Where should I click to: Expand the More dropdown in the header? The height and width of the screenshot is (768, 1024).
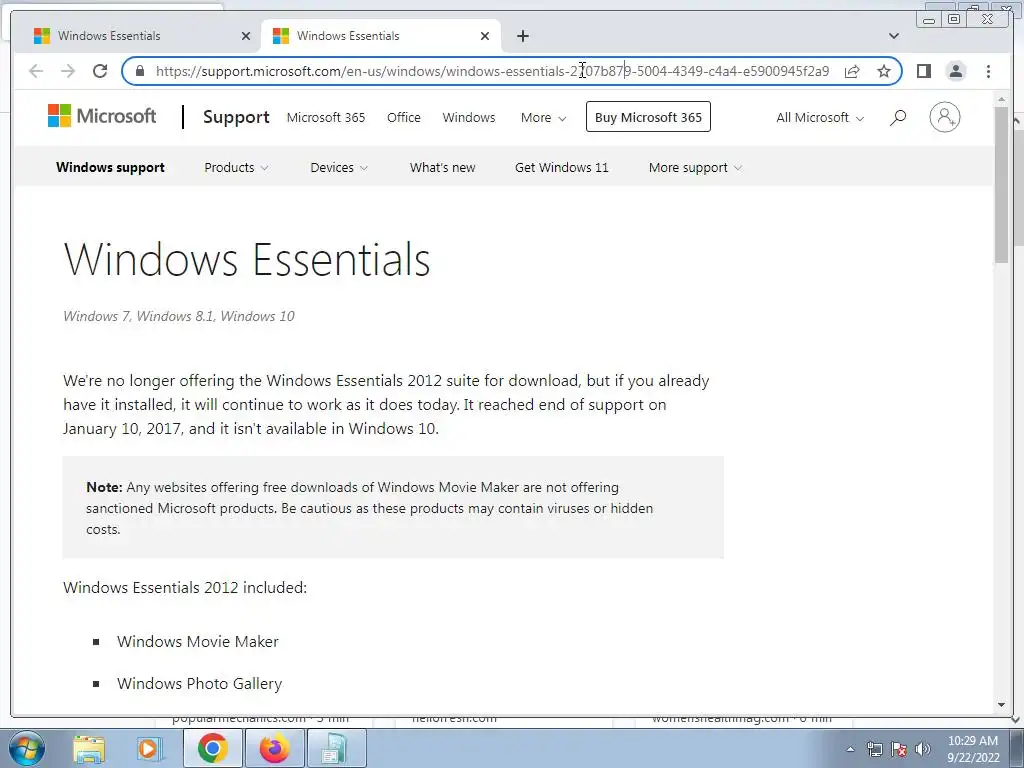(x=543, y=118)
